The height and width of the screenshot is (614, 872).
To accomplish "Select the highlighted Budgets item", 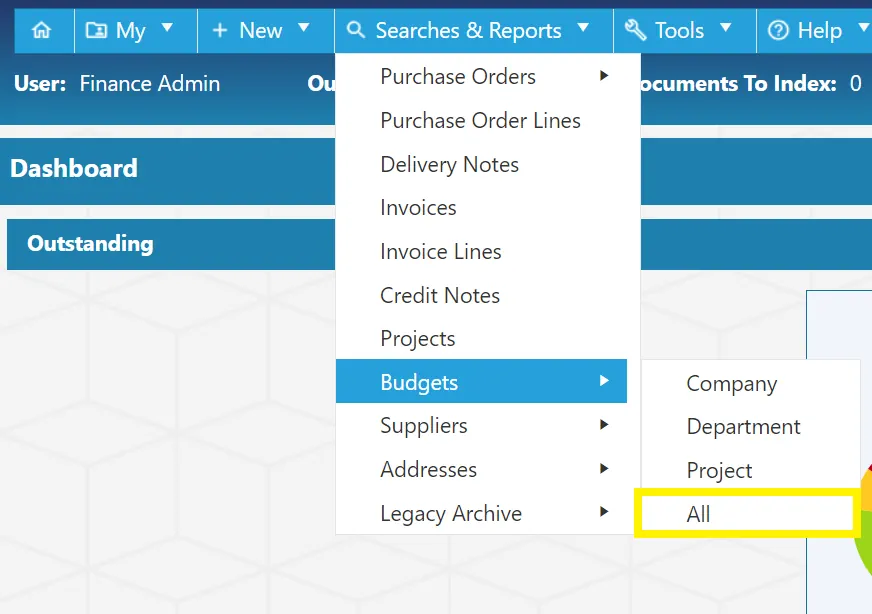I will tap(482, 381).
